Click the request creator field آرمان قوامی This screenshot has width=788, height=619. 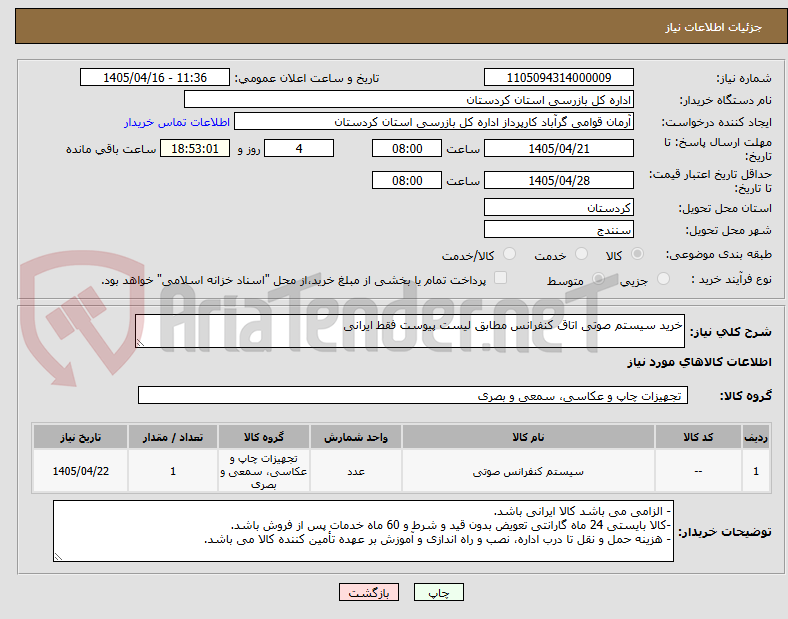[434, 122]
